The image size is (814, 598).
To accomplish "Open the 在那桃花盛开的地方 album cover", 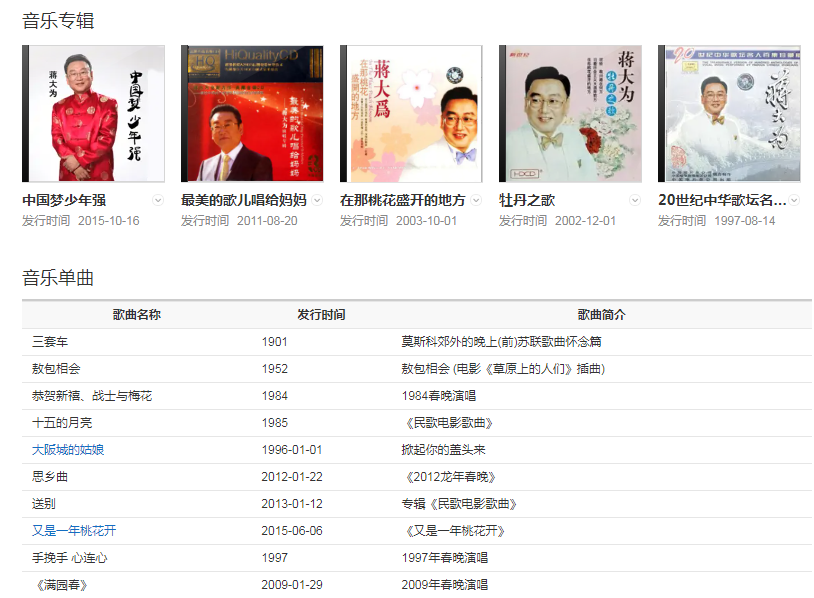I will pos(411,113).
